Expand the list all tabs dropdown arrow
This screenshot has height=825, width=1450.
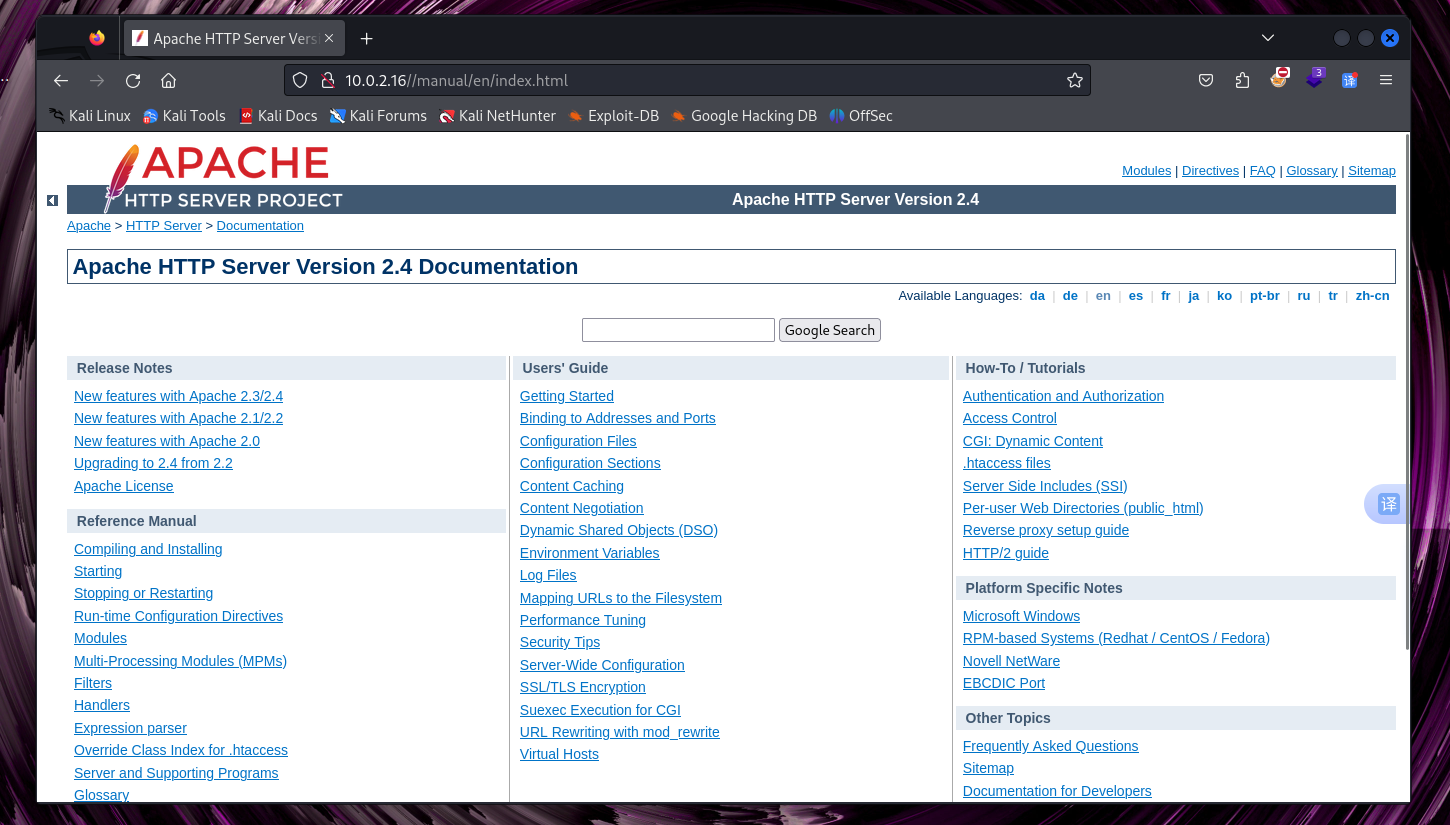(1268, 38)
